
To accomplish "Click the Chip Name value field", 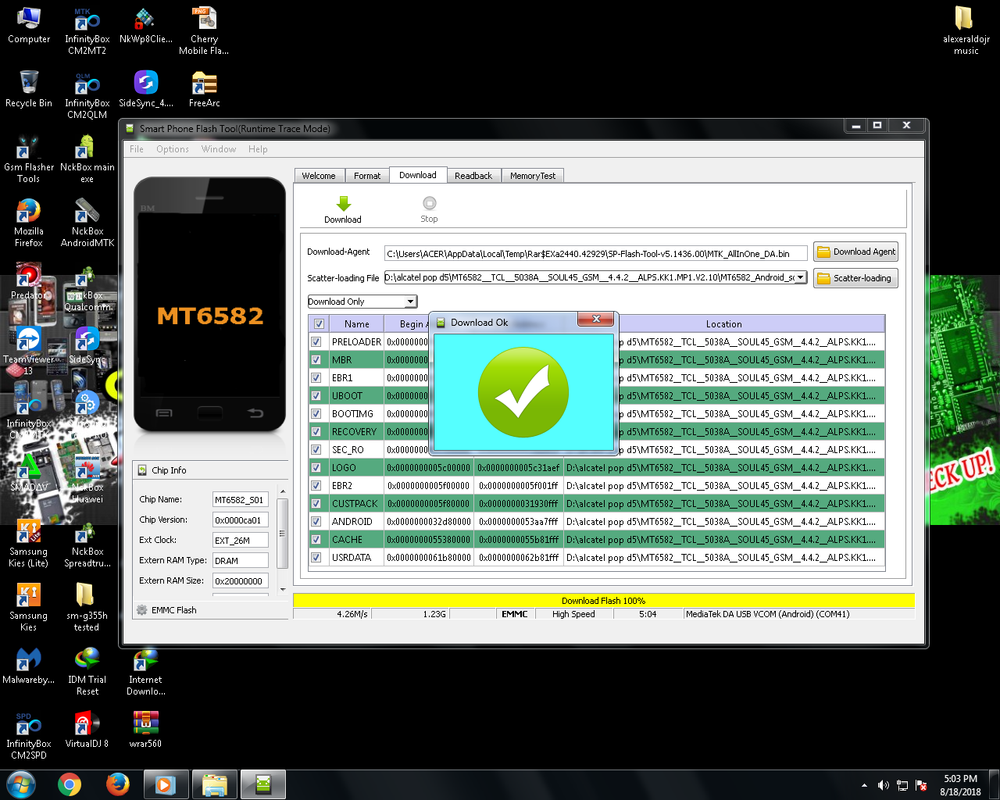I will (240, 500).
